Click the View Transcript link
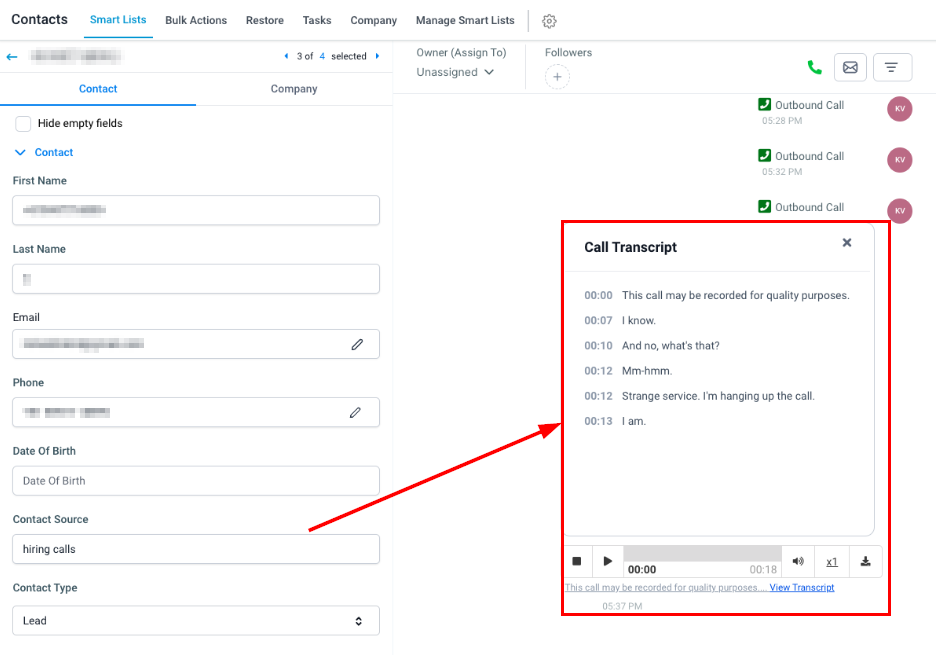 [802, 588]
